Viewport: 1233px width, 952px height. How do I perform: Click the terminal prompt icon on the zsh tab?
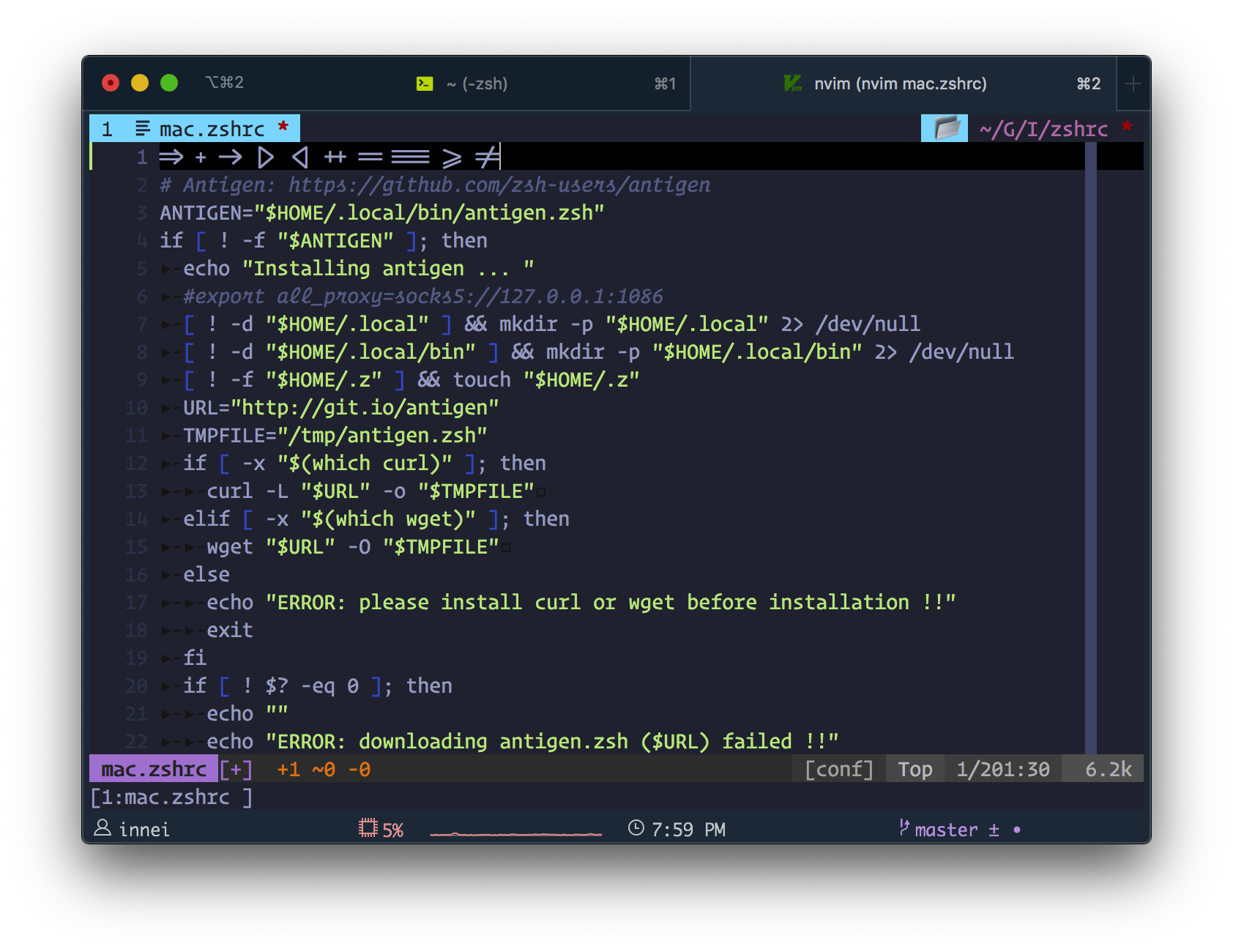(425, 83)
